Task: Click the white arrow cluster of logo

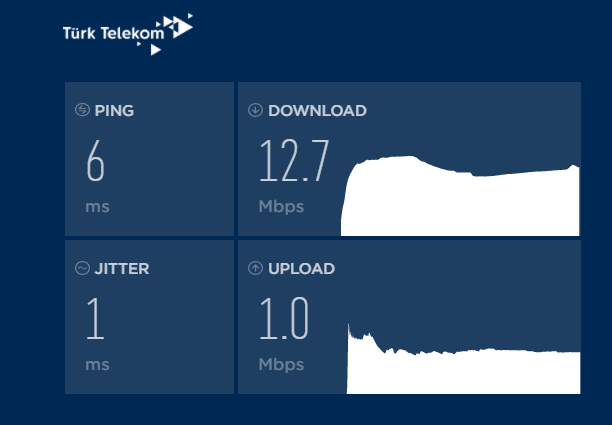Action: [170, 34]
